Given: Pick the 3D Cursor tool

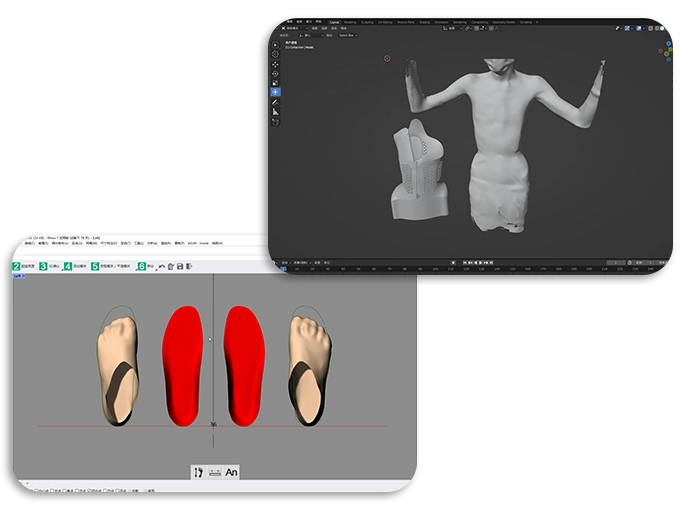Looking at the screenshot, I should 276,55.
